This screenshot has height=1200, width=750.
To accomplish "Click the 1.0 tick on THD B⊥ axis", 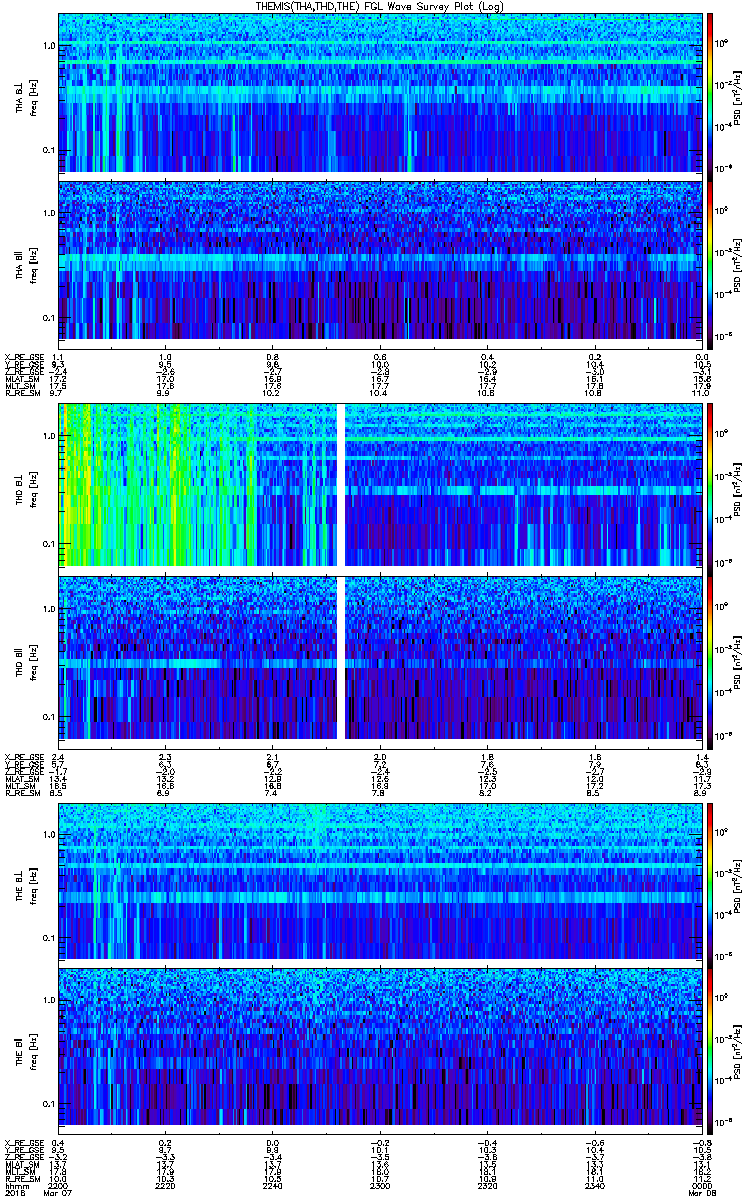I will click(49, 437).
